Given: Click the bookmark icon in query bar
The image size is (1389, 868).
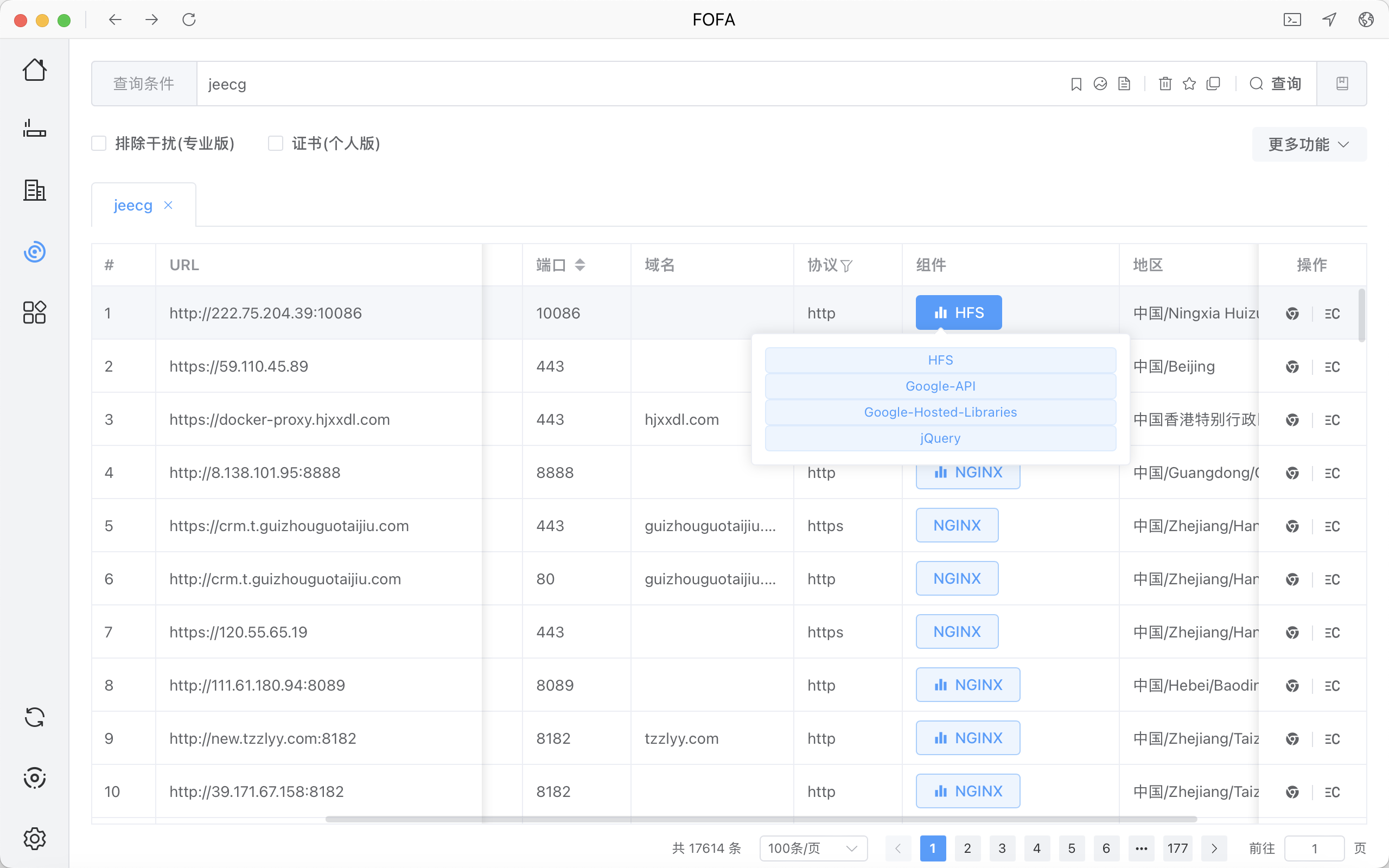Looking at the screenshot, I should pos(1076,84).
